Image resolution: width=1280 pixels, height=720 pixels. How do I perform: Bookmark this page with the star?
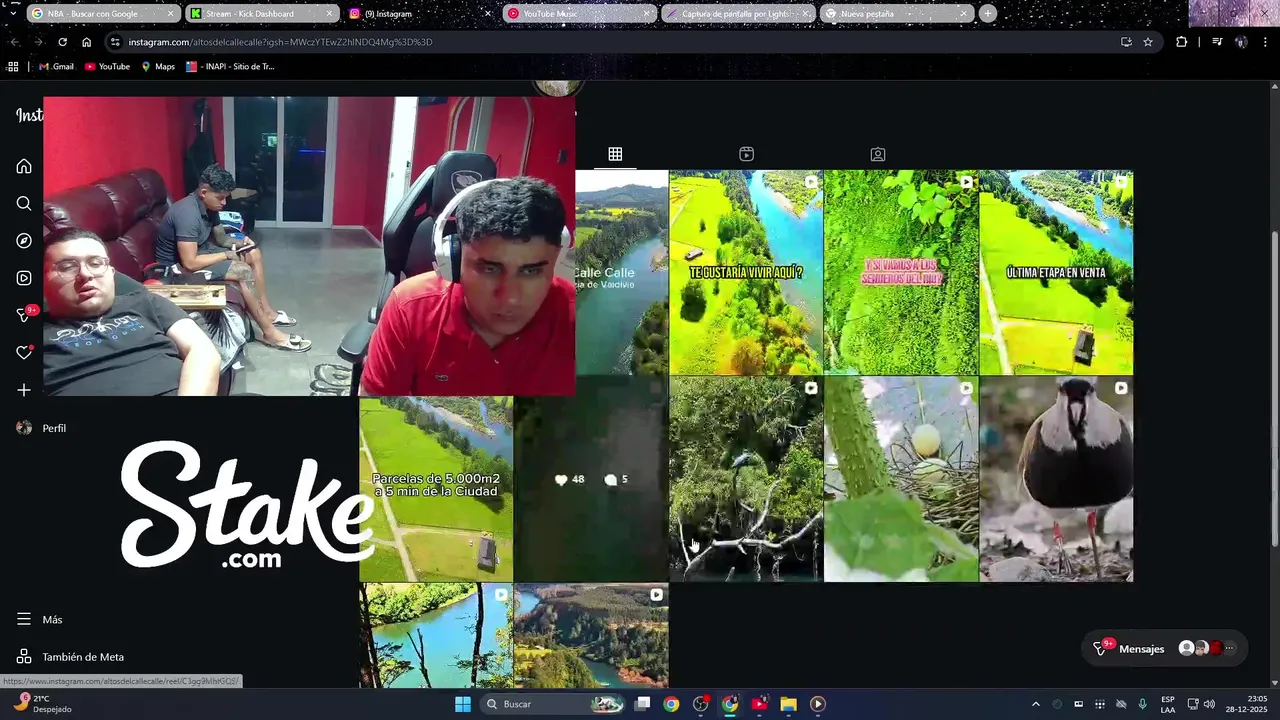(1148, 42)
